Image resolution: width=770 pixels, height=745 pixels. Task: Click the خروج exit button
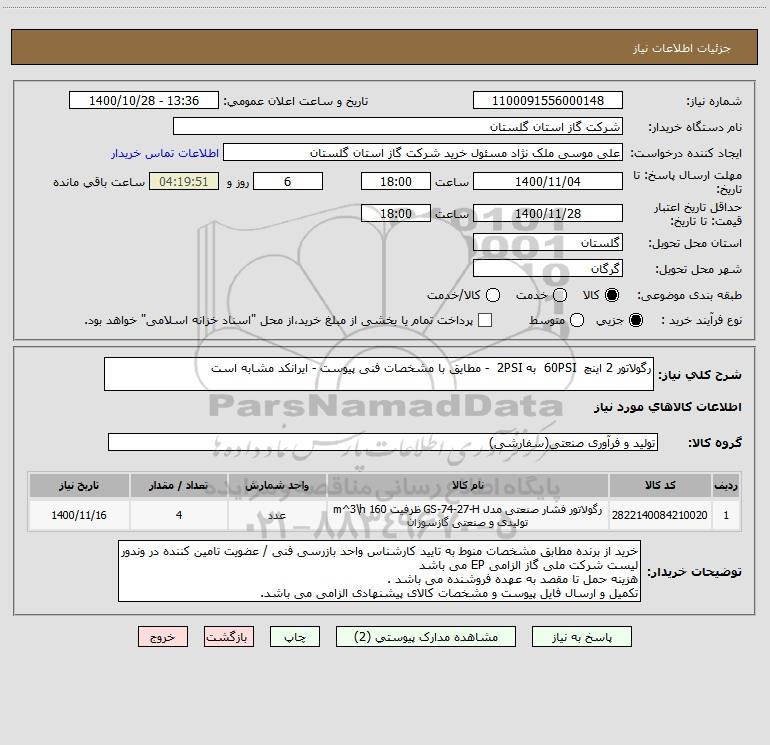[163, 637]
